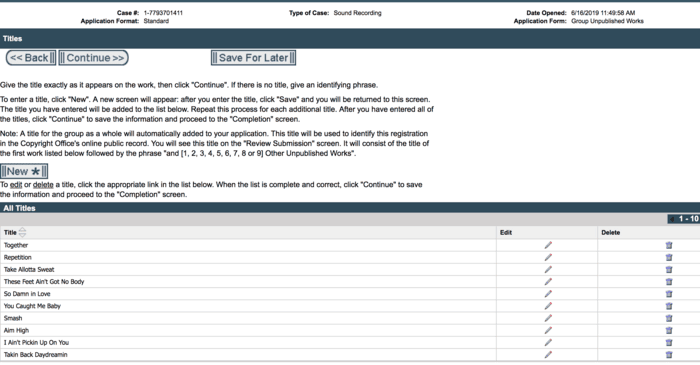
Task: Edit "Takin Back Daydreamin" pencil icon
Action: 548,354
